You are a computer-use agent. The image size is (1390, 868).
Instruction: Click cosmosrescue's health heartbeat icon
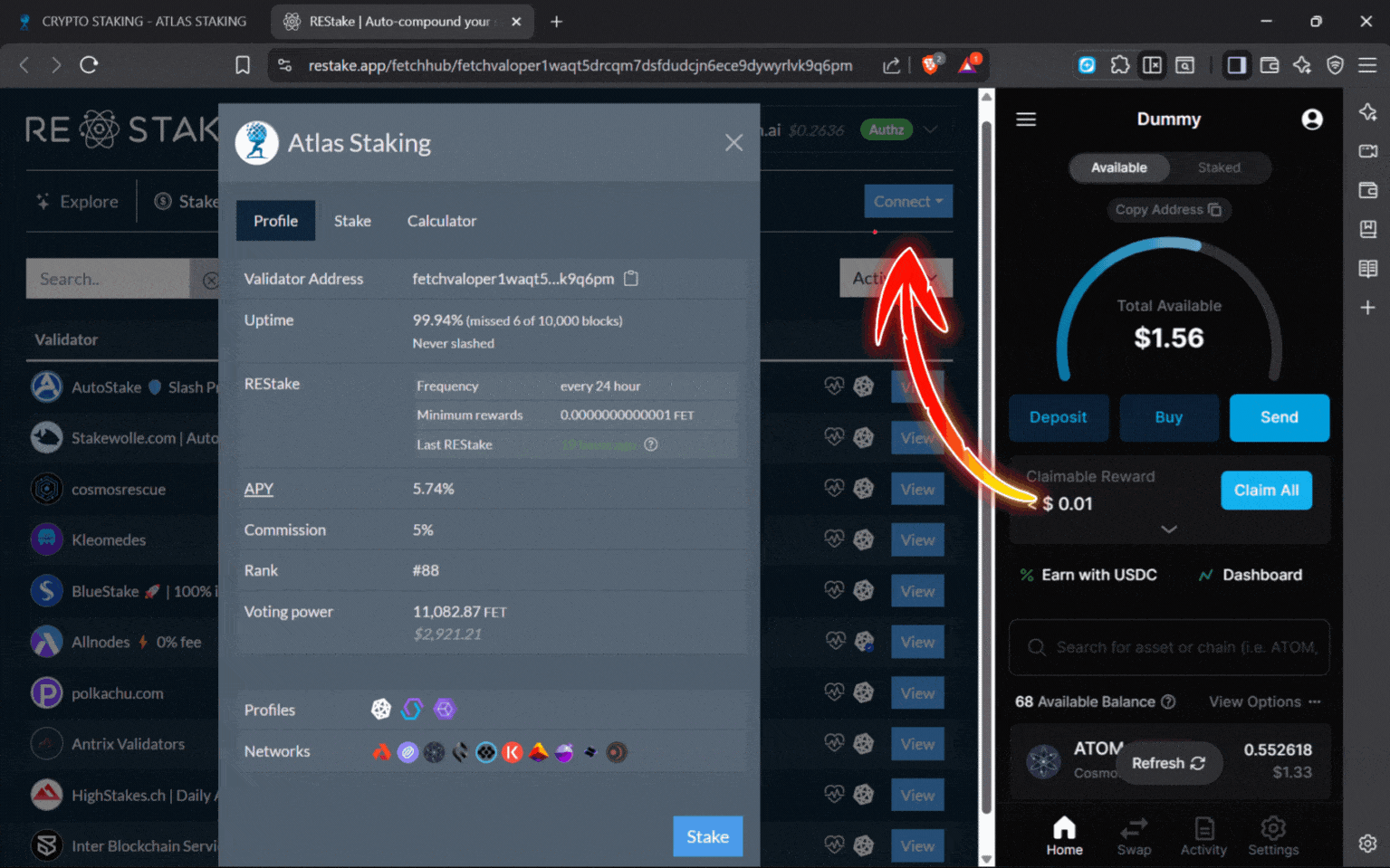coord(833,489)
